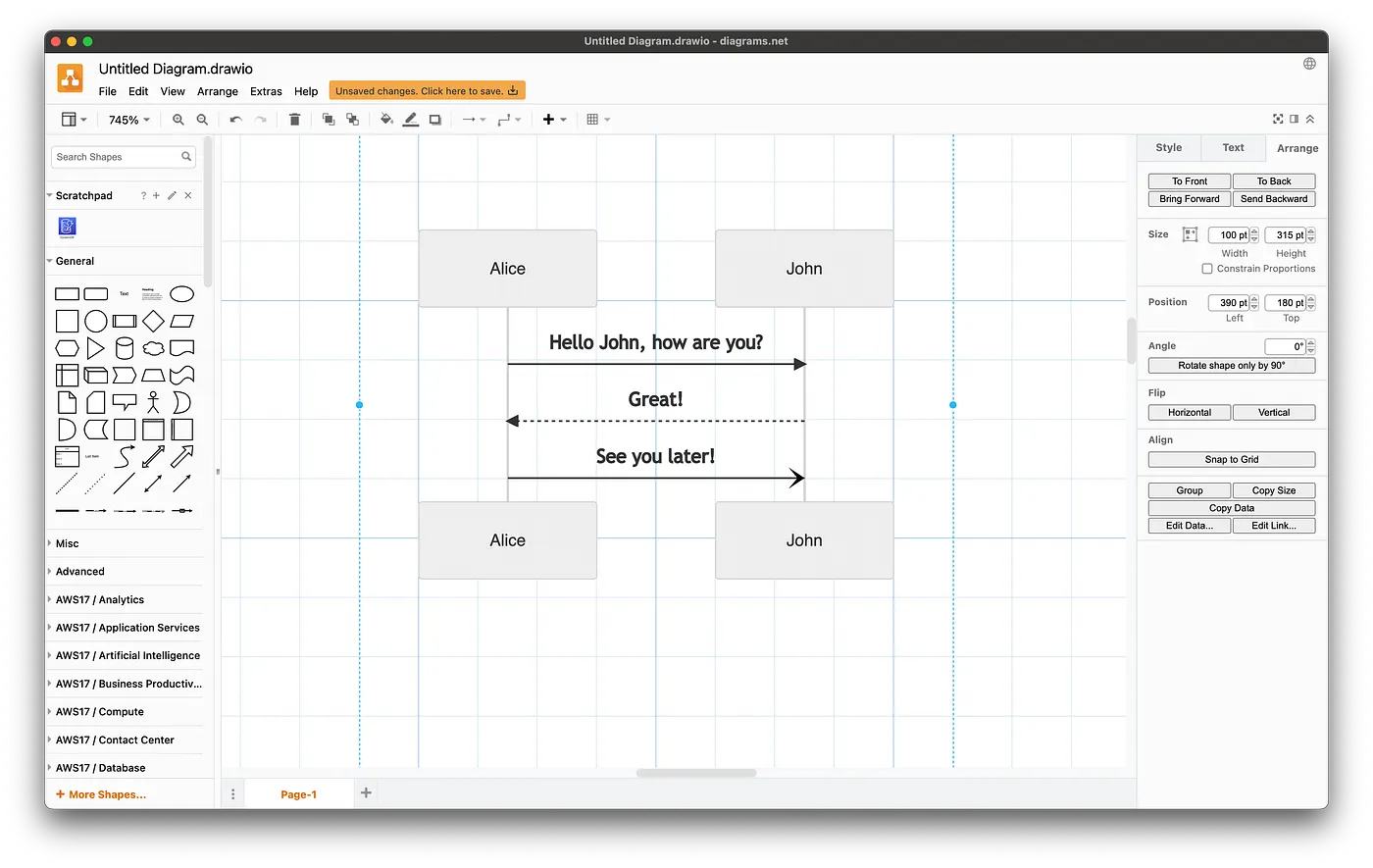Click the Delete icon in the toolbar
This screenshot has height=868, width=1373.
point(294,119)
